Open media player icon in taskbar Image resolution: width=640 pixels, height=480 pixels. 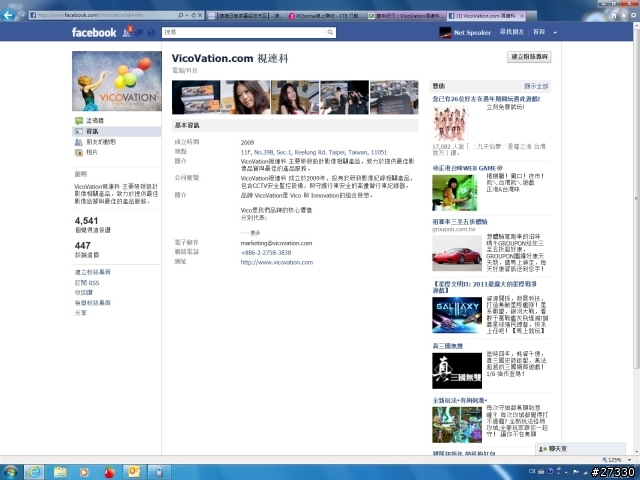(x=84, y=472)
